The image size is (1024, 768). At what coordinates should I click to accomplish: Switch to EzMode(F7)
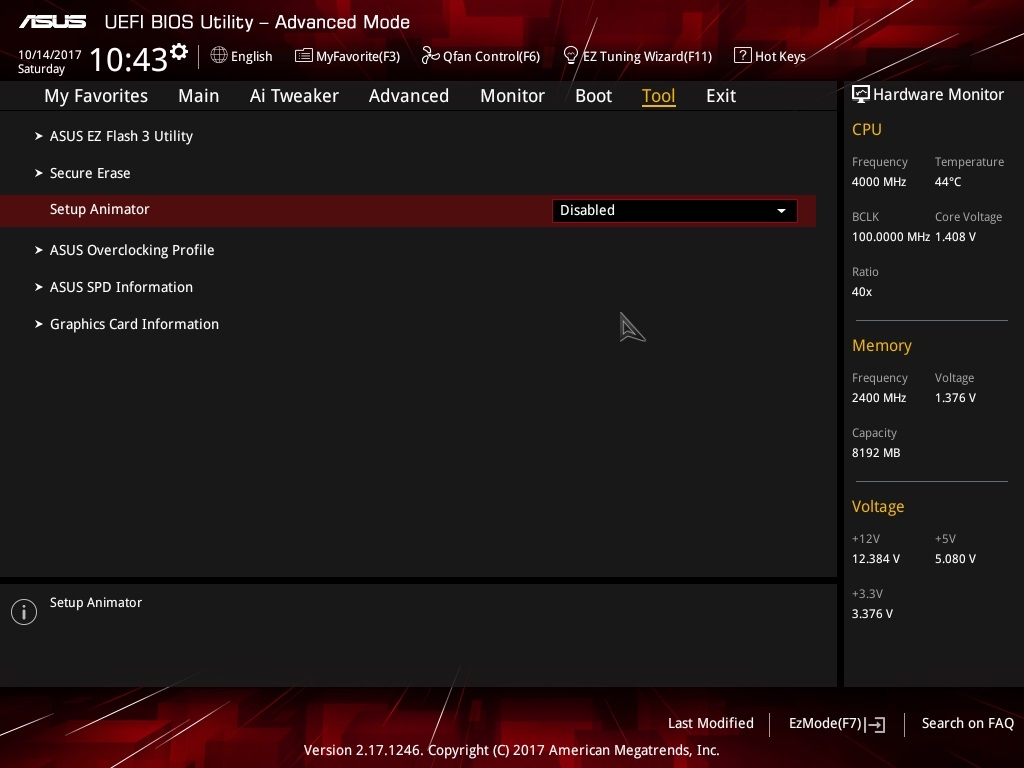click(825, 724)
